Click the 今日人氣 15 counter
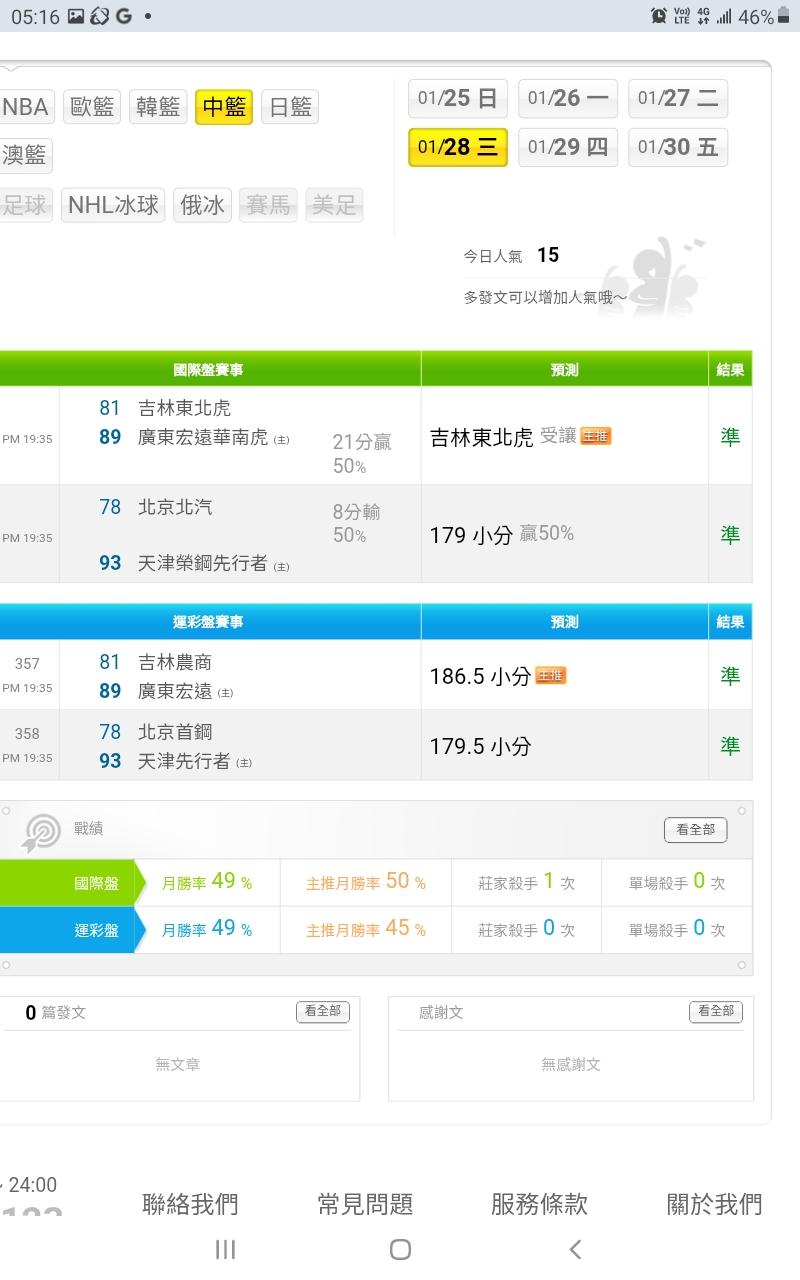Image resolution: width=800 pixels, height=1280 pixels. tap(511, 256)
